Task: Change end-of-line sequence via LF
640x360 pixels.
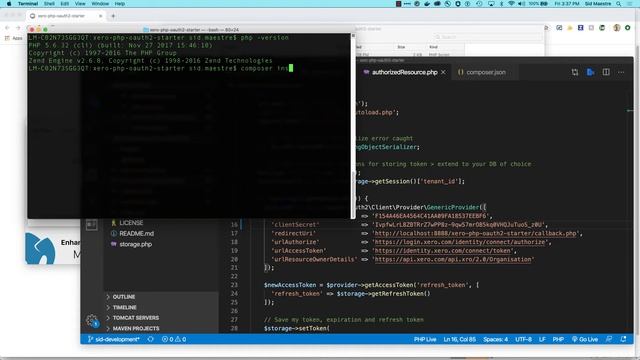Action: pyautogui.click(x=542, y=340)
